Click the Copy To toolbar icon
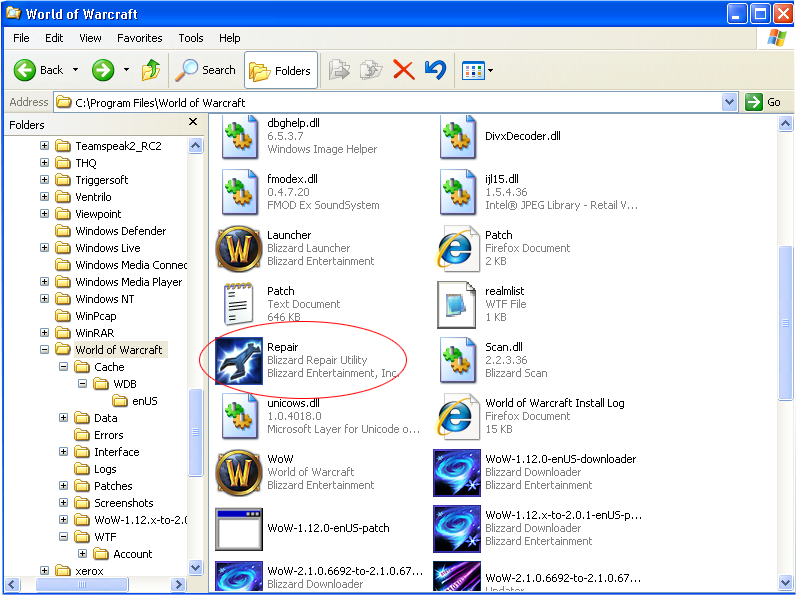The height and width of the screenshot is (595, 796). [x=371, y=70]
